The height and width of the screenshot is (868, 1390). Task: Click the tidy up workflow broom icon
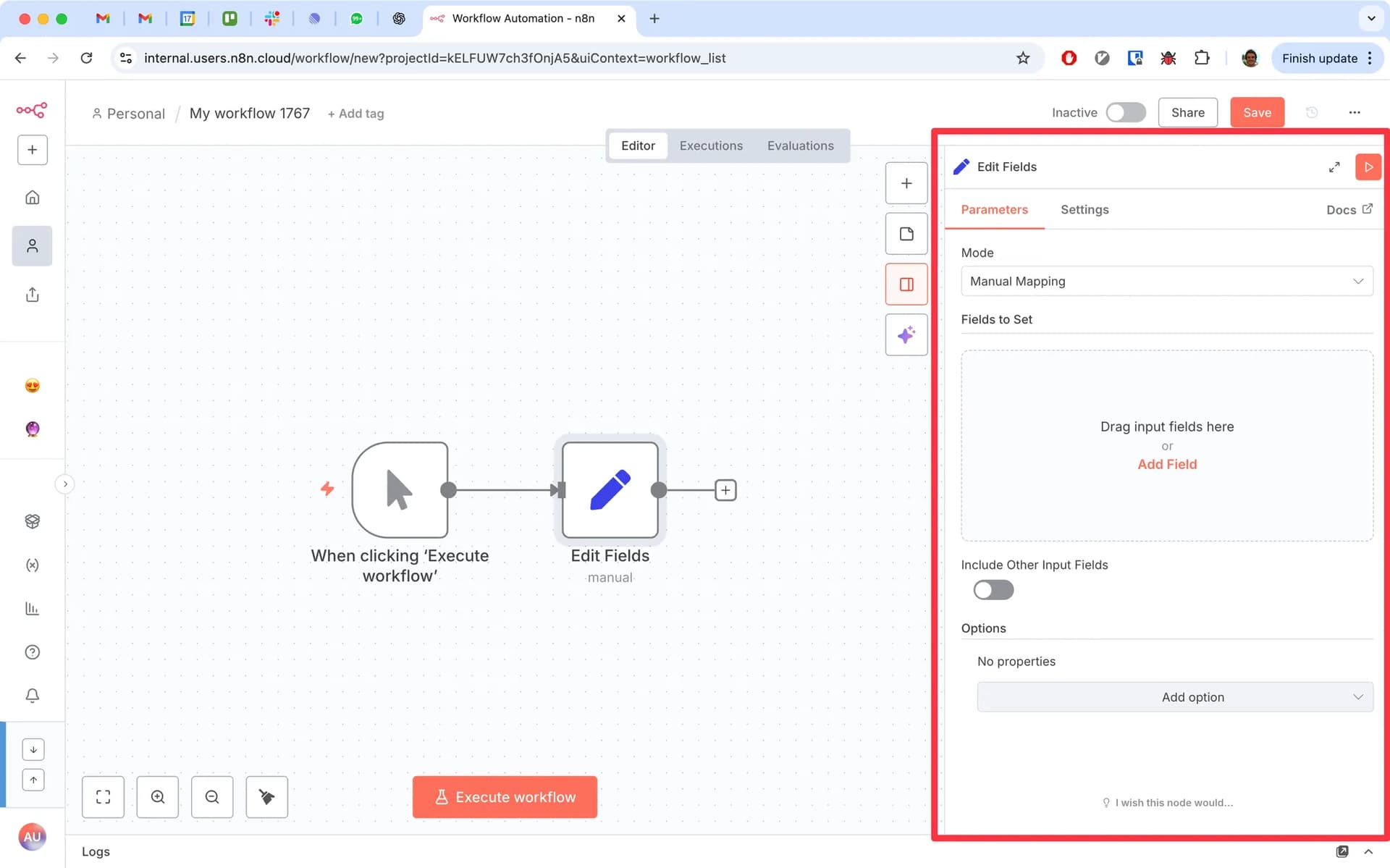[x=266, y=797]
